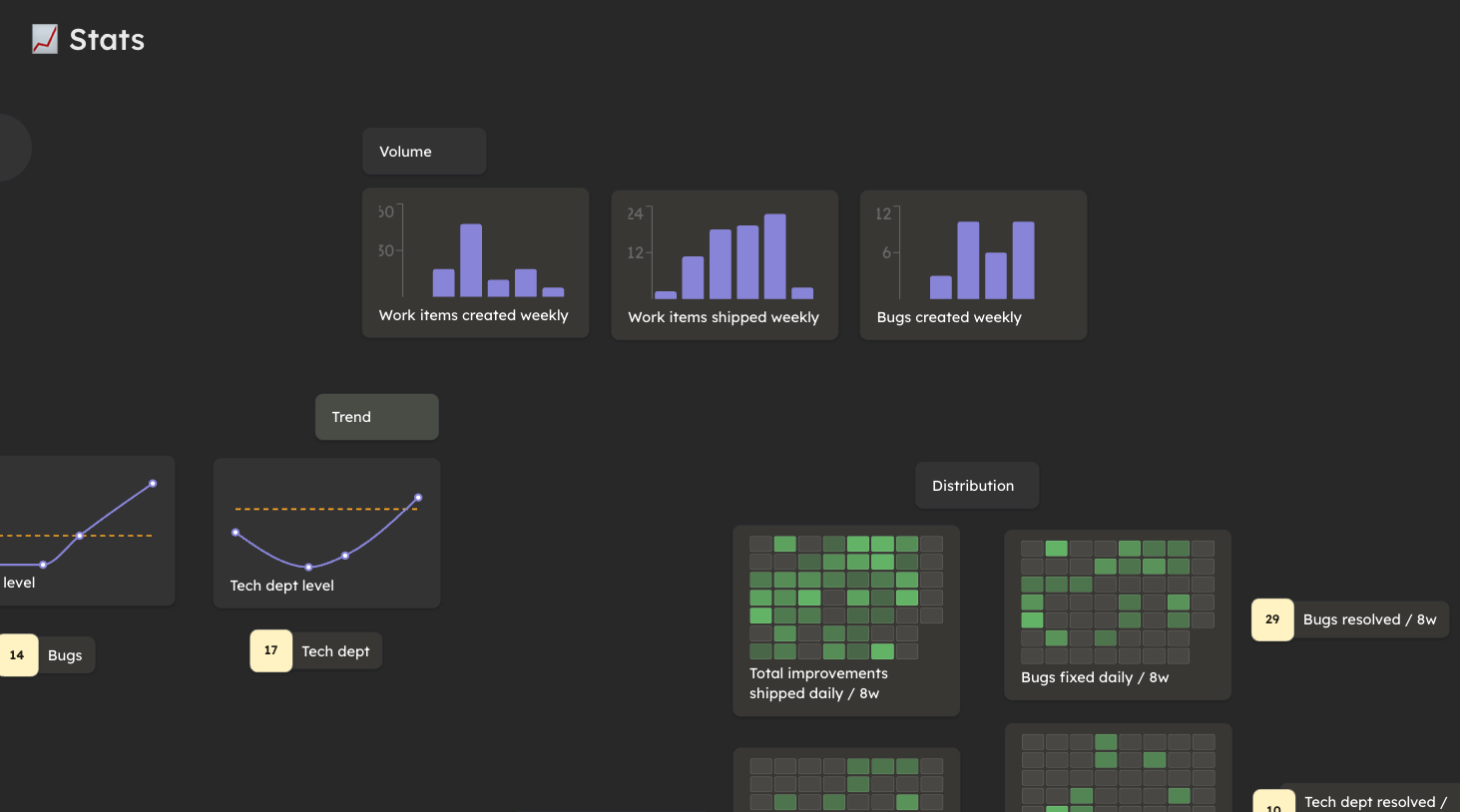This screenshot has width=1460, height=812.
Task: Click the 29 bugs resolved badge
Action: click(1272, 619)
